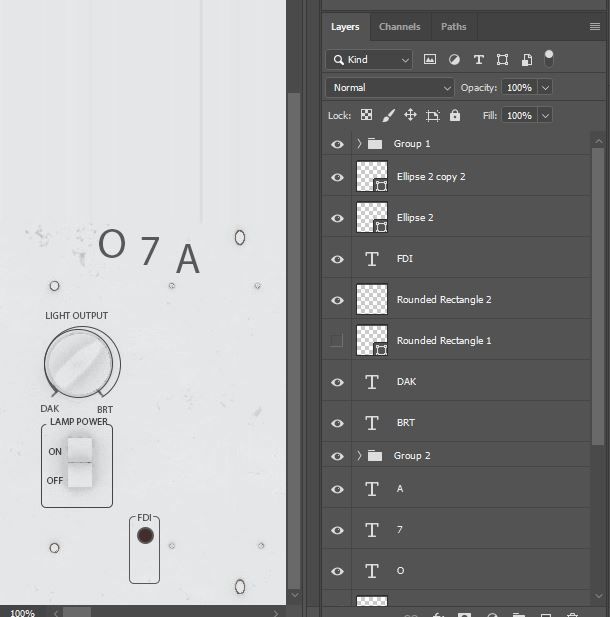The height and width of the screenshot is (617, 610).
Task: Click BRT layer type icon
Action: point(372,423)
